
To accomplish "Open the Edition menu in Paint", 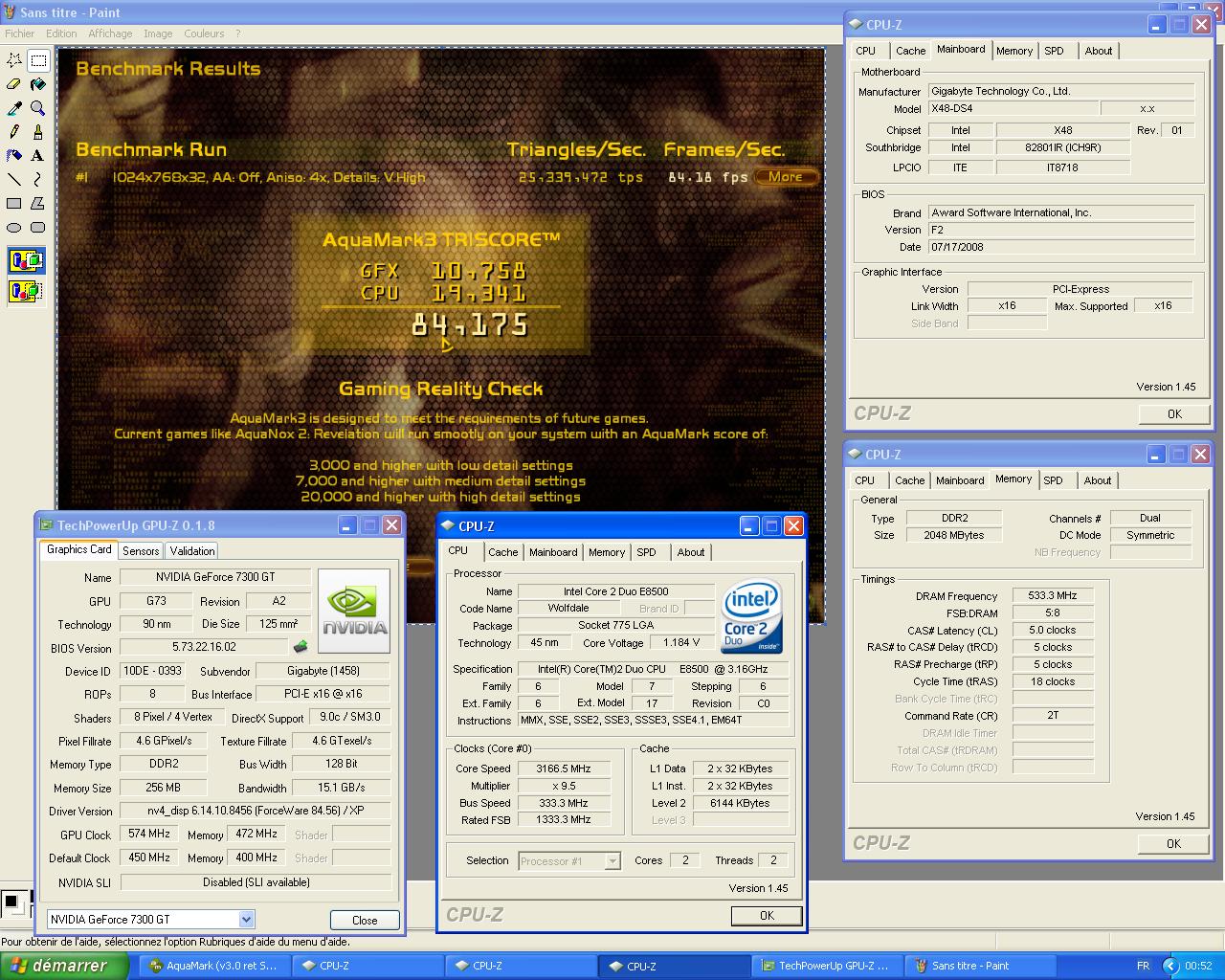I will (x=61, y=33).
